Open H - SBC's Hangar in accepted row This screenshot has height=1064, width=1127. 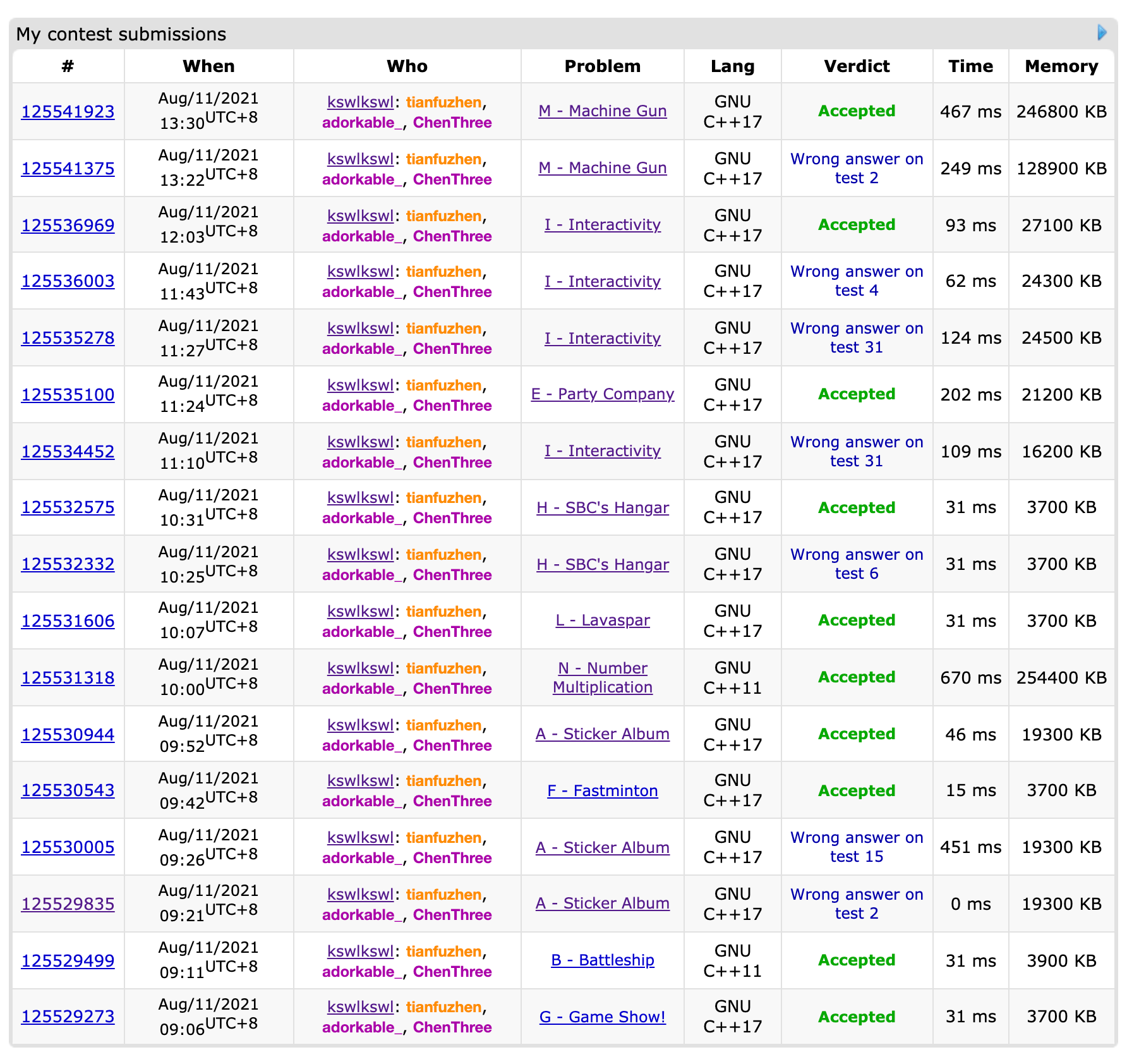tap(602, 508)
